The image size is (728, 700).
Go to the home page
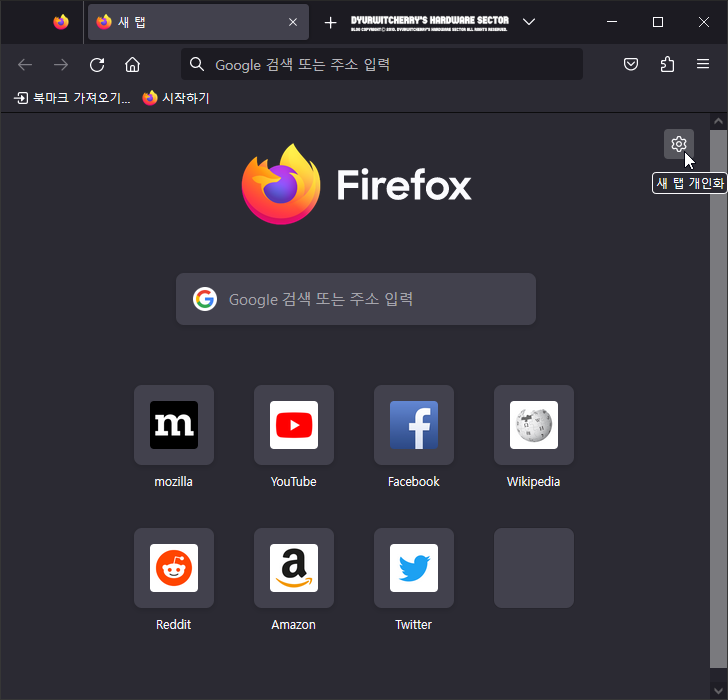coord(132,65)
